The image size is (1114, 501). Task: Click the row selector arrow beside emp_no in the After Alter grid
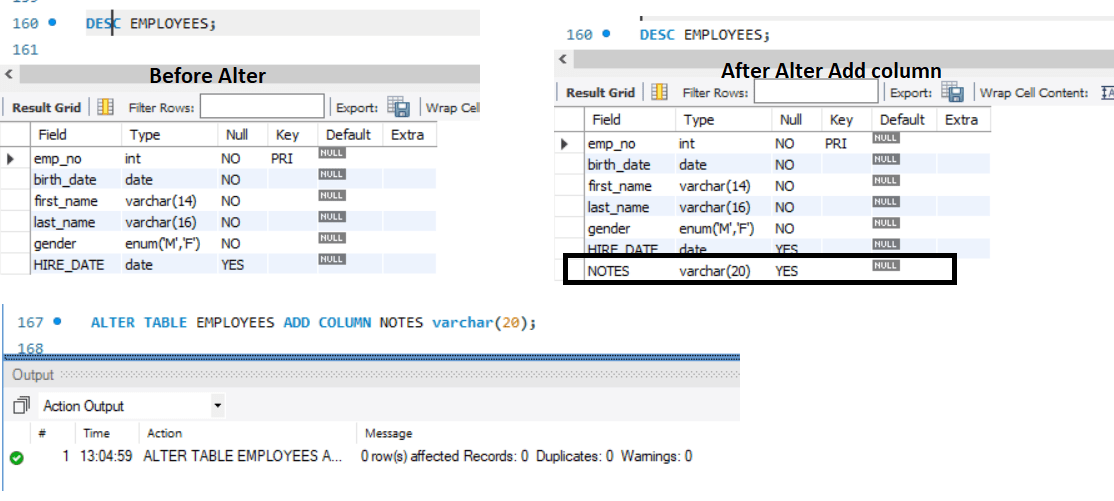tap(565, 144)
